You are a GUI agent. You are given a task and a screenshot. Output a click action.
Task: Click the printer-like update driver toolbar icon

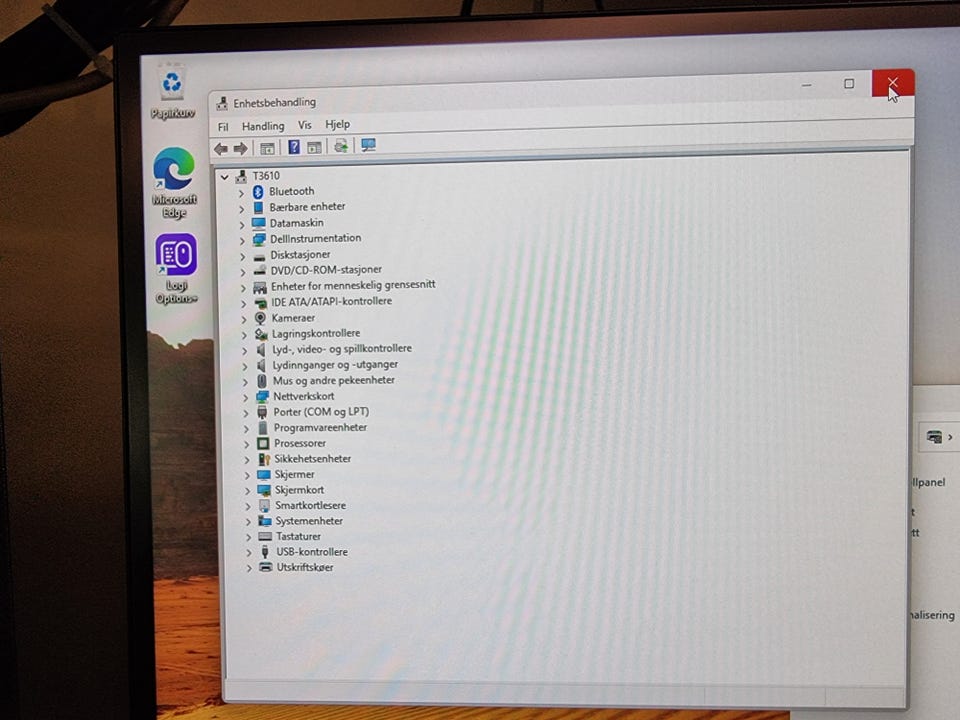[340, 146]
